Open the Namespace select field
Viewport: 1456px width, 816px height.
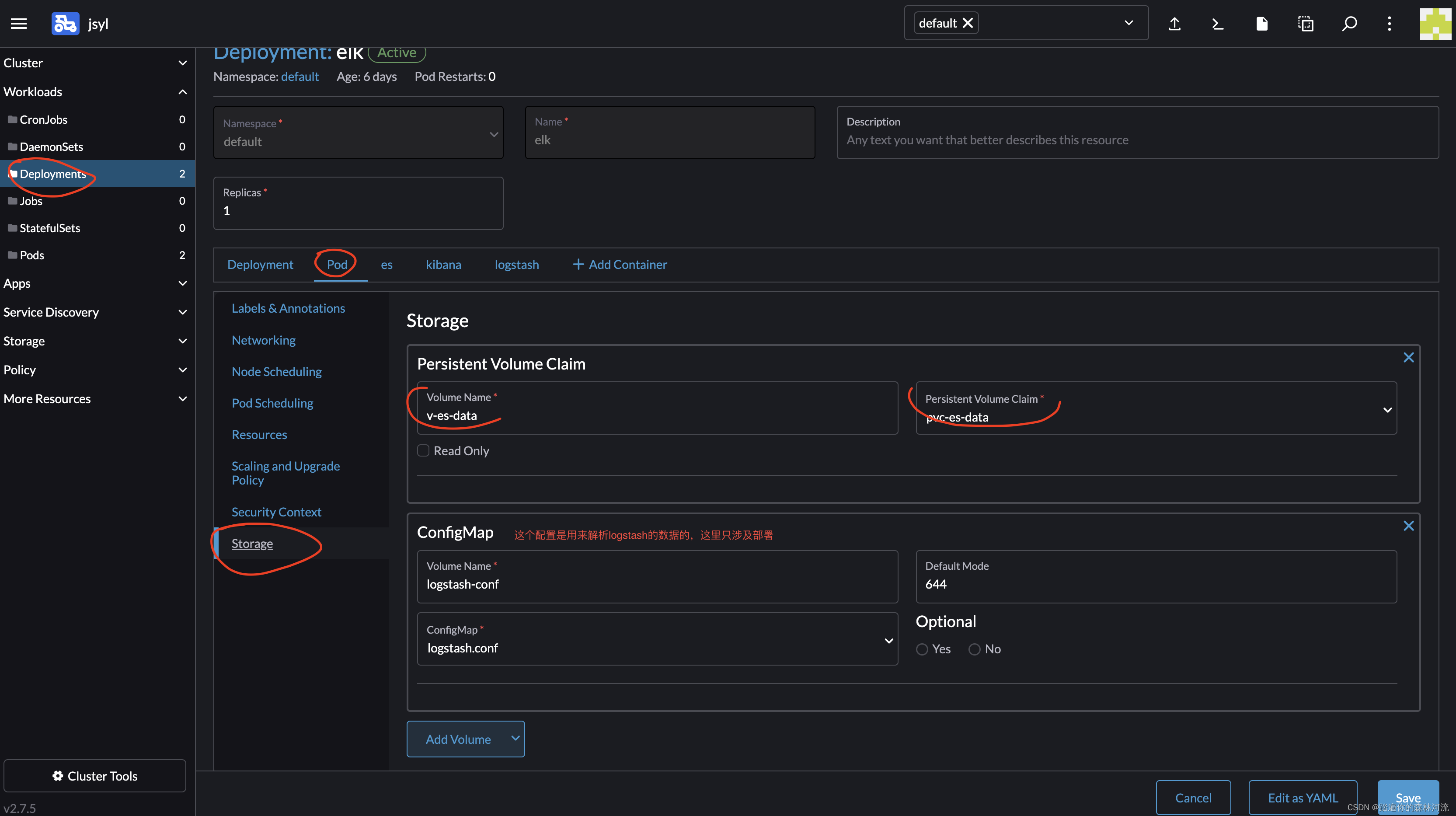359,133
